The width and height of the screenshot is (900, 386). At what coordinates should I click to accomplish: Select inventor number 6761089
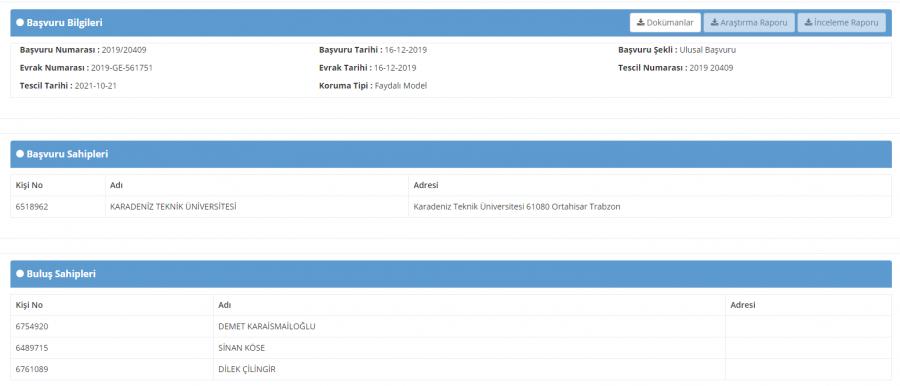(x=32, y=369)
